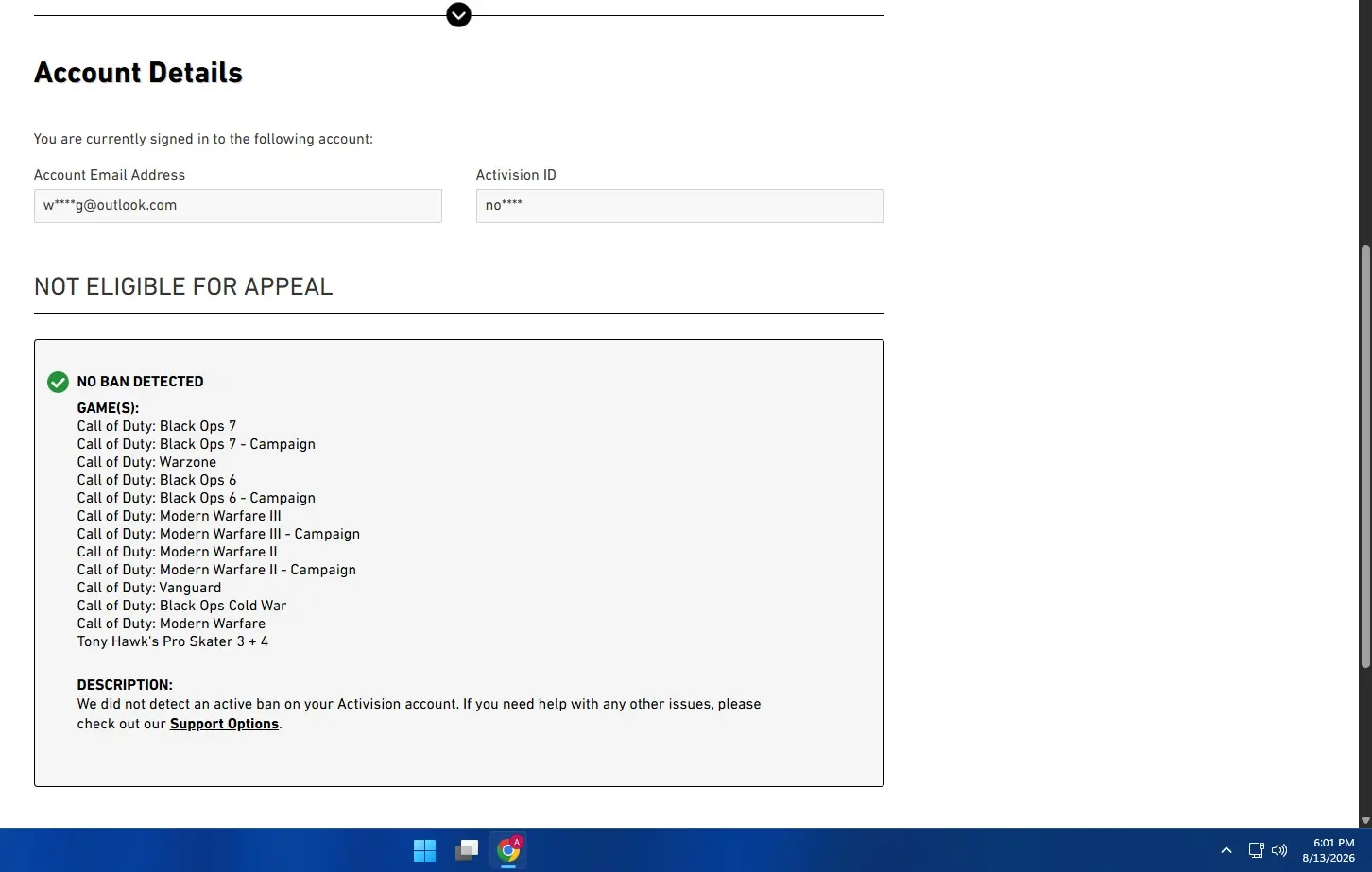Viewport: 1372px width, 872px height.
Task: Open Task View on the taskbar
Action: coord(467,850)
